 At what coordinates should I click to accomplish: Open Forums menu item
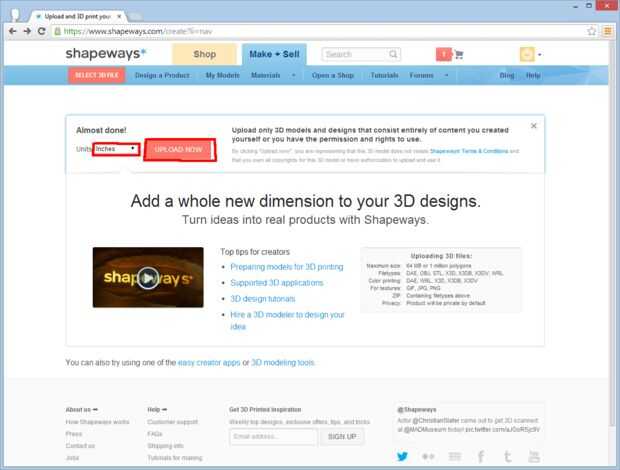[x=422, y=75]
